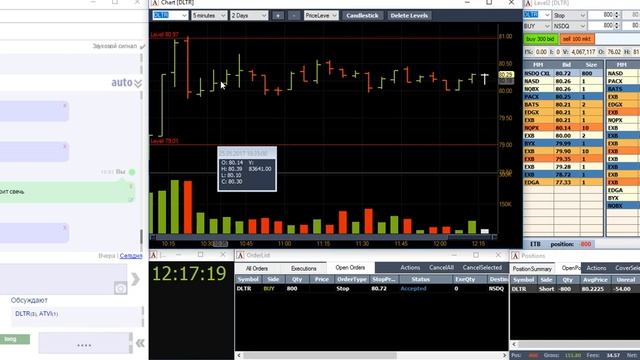This screenshot has width=640, height=360.
Task: Click the Delete Levels button
Action: point(409,16)
